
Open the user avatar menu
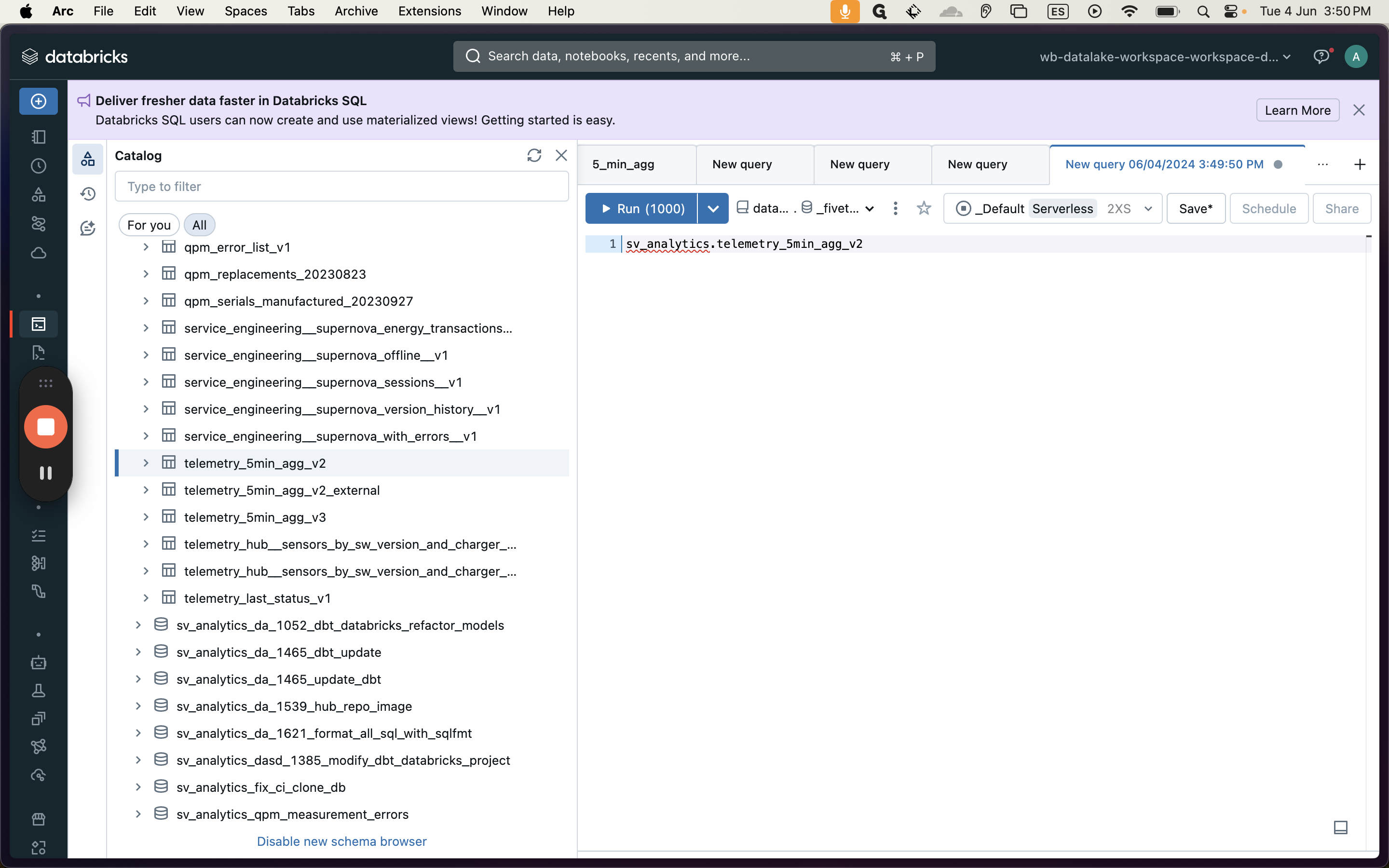tap(1356, 56)
